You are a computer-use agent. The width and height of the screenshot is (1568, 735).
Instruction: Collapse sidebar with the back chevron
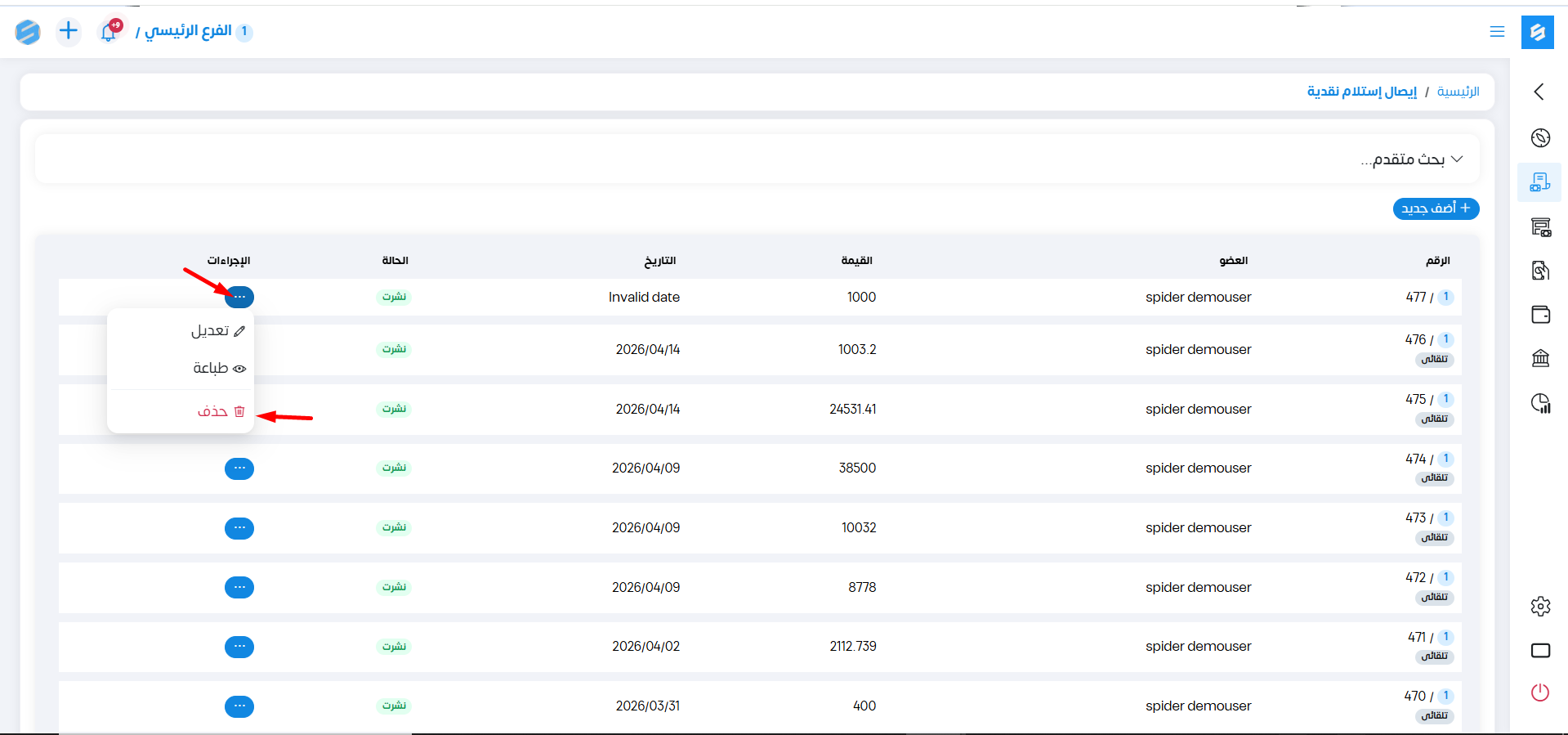[1539, 92]
